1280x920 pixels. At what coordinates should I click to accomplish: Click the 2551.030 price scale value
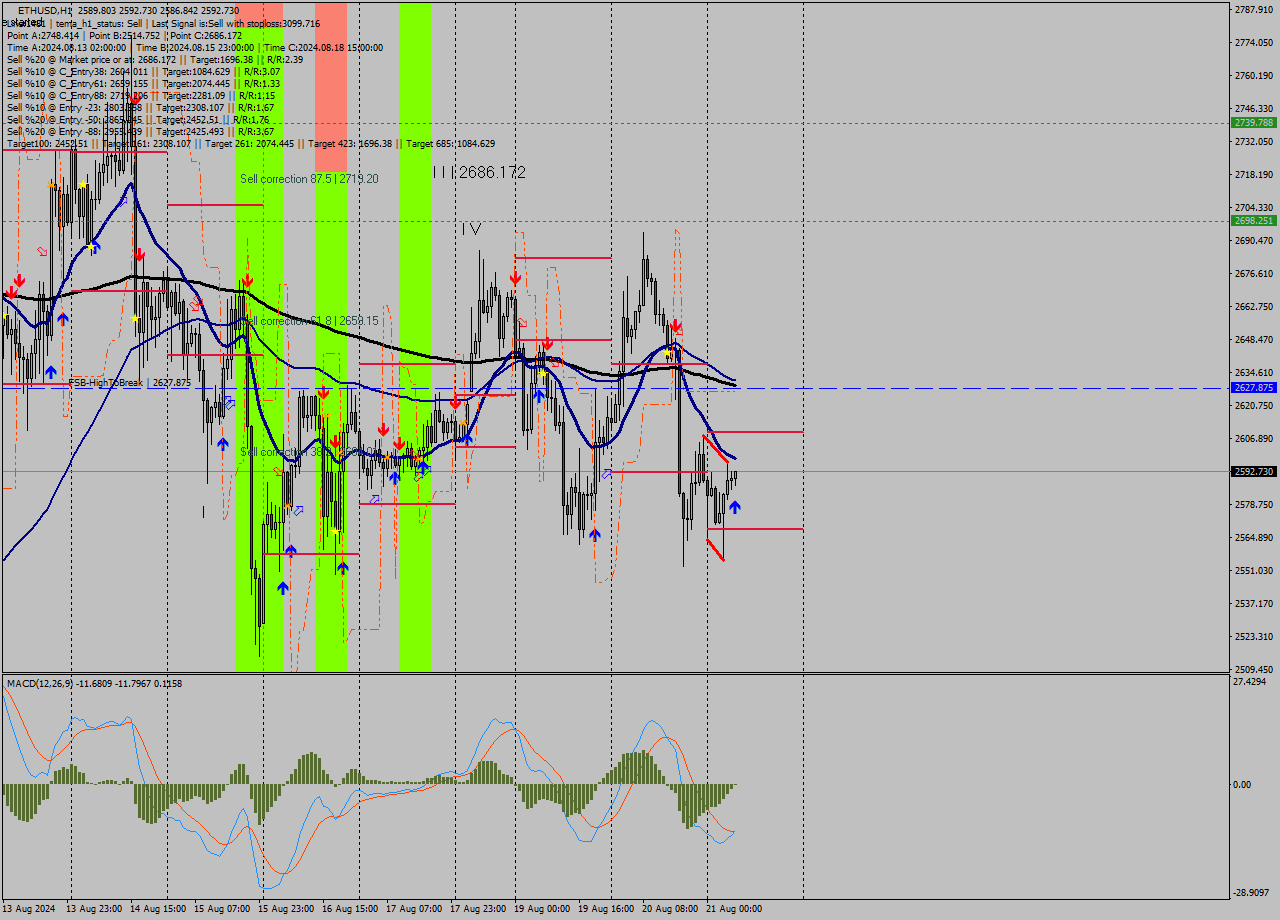click(1254, 570)
